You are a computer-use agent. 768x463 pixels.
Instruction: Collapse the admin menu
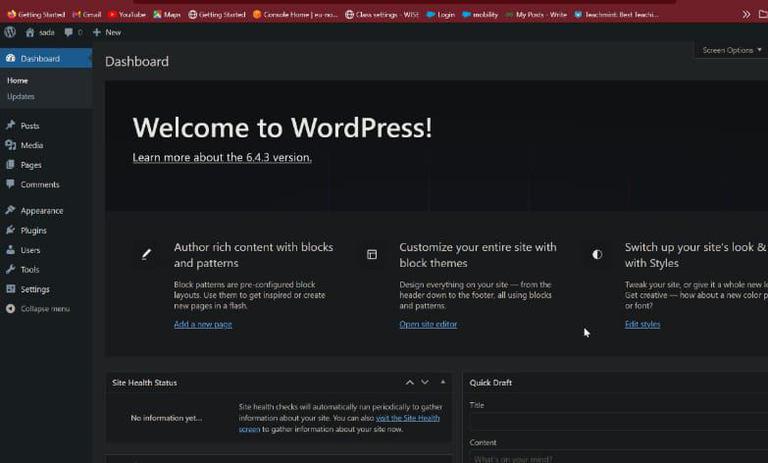click(38, 309)
